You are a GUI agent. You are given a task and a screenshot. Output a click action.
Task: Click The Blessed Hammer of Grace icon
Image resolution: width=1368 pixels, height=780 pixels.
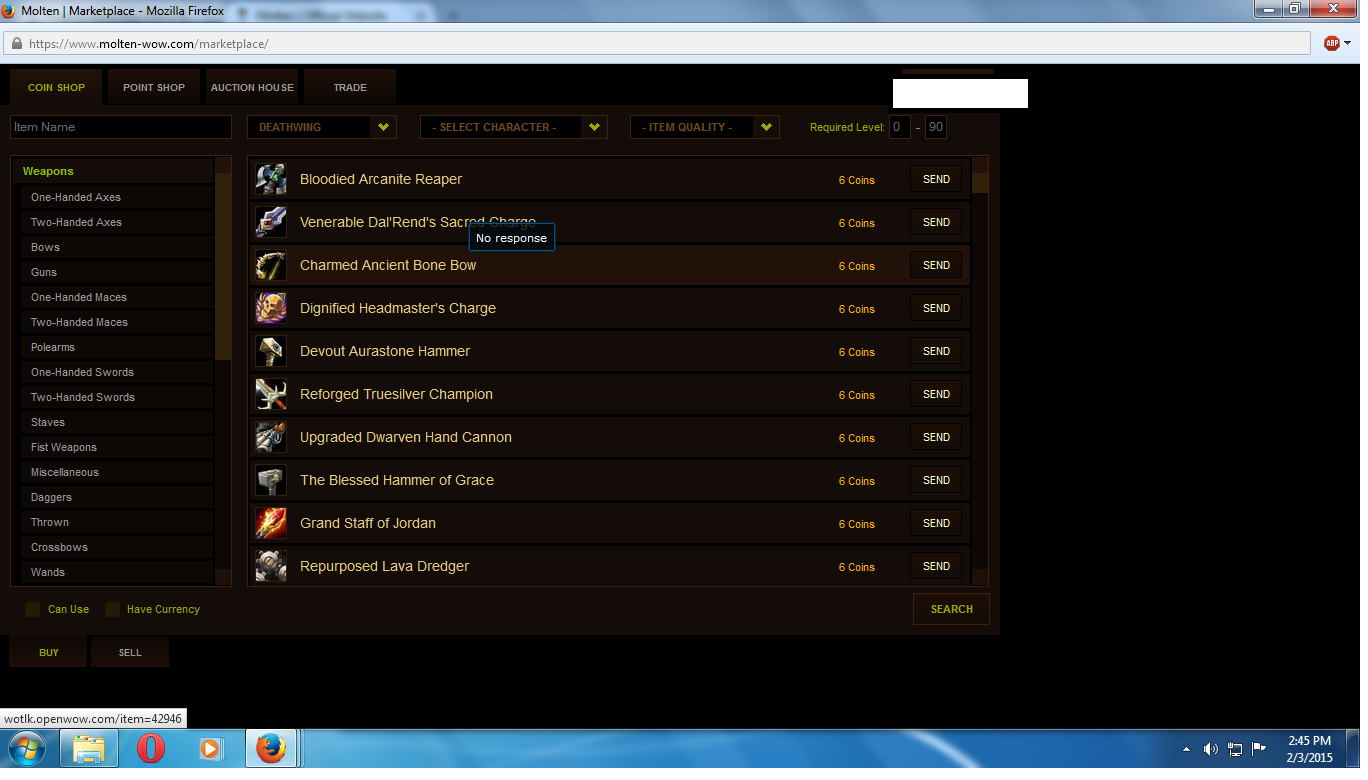coord(271,480)
